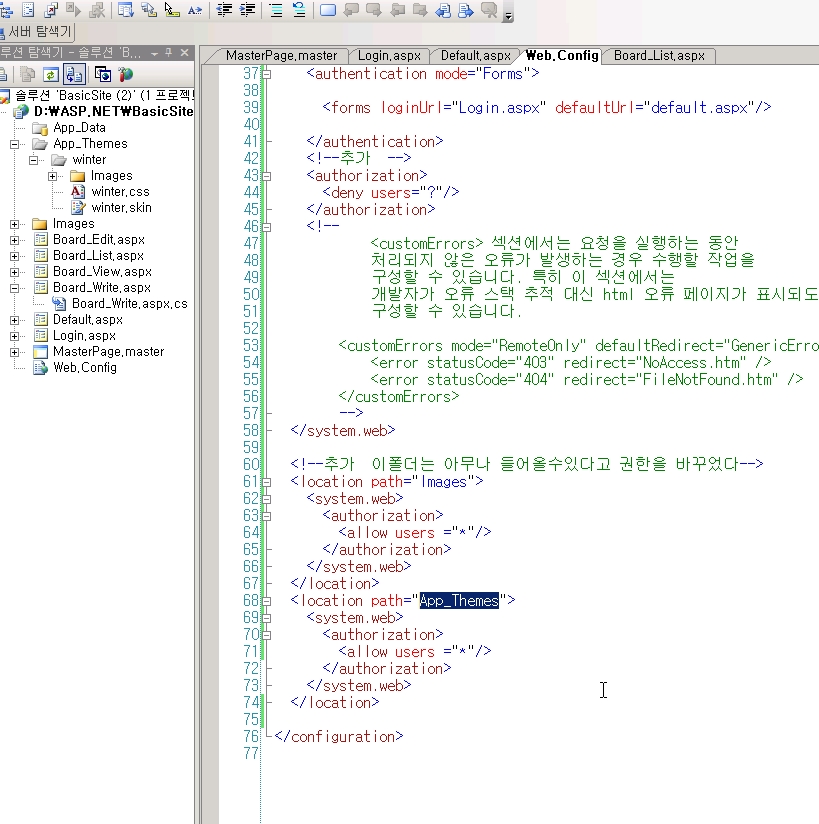
Task: Collapse location Images outline at line 61
Action: [267, 482]
